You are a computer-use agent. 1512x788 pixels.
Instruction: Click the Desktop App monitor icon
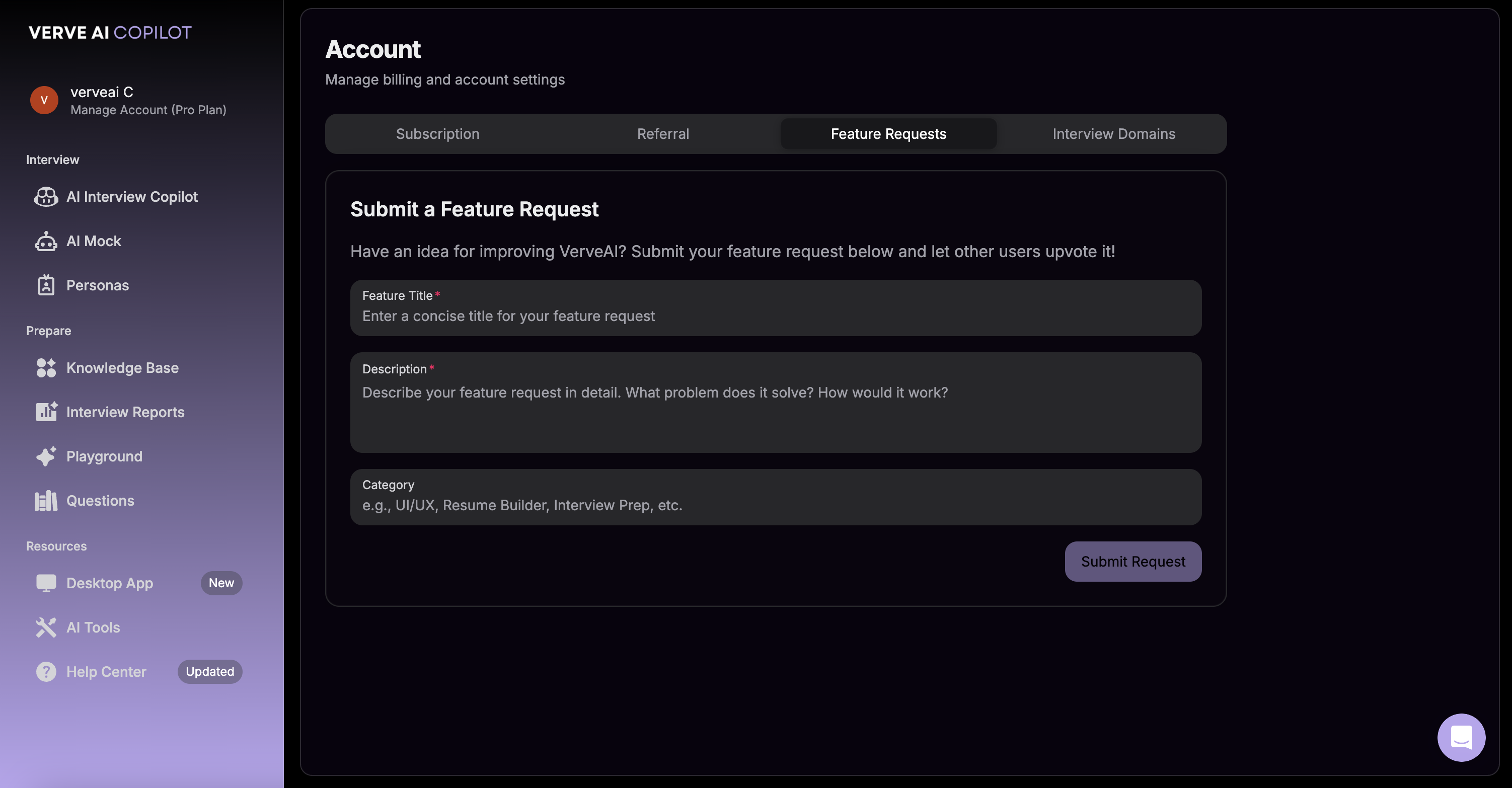click(x=46, y=583)
